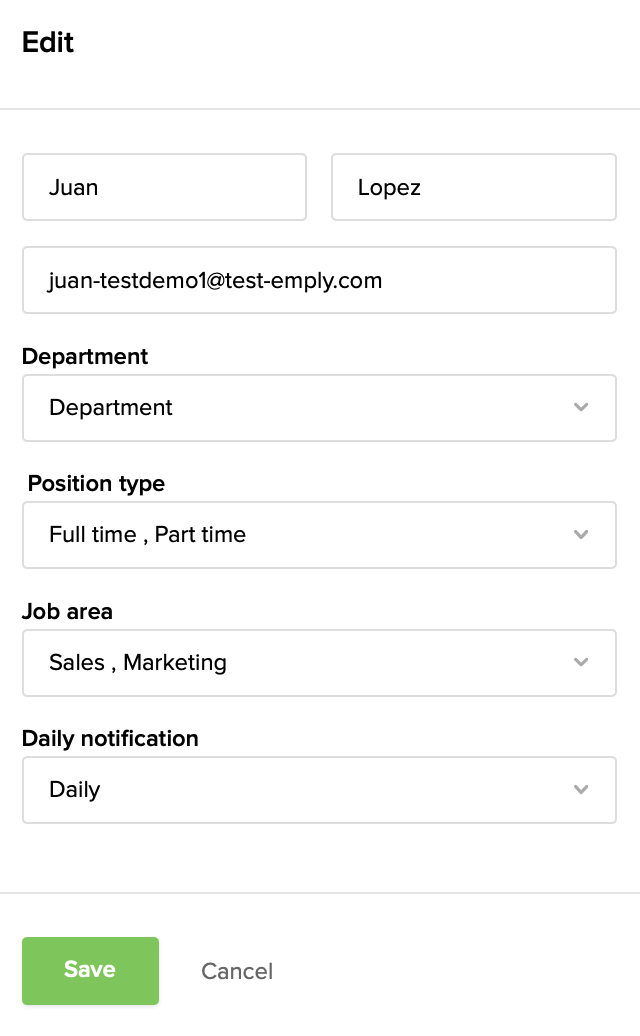Click the 'Full time , Part time' value text
640x1036 pixels.
pos(147,534)
